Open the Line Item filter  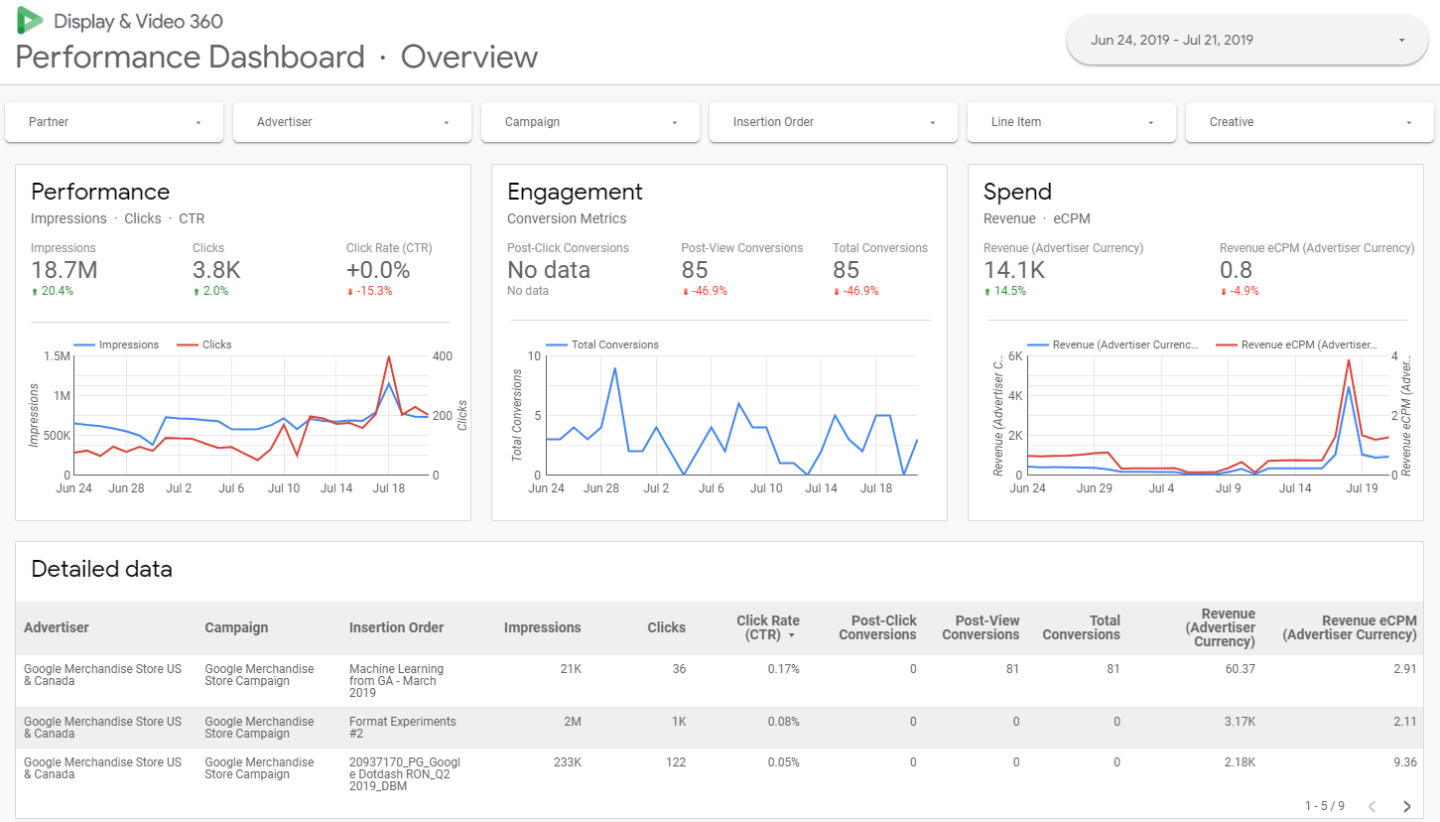[1071, 122]
